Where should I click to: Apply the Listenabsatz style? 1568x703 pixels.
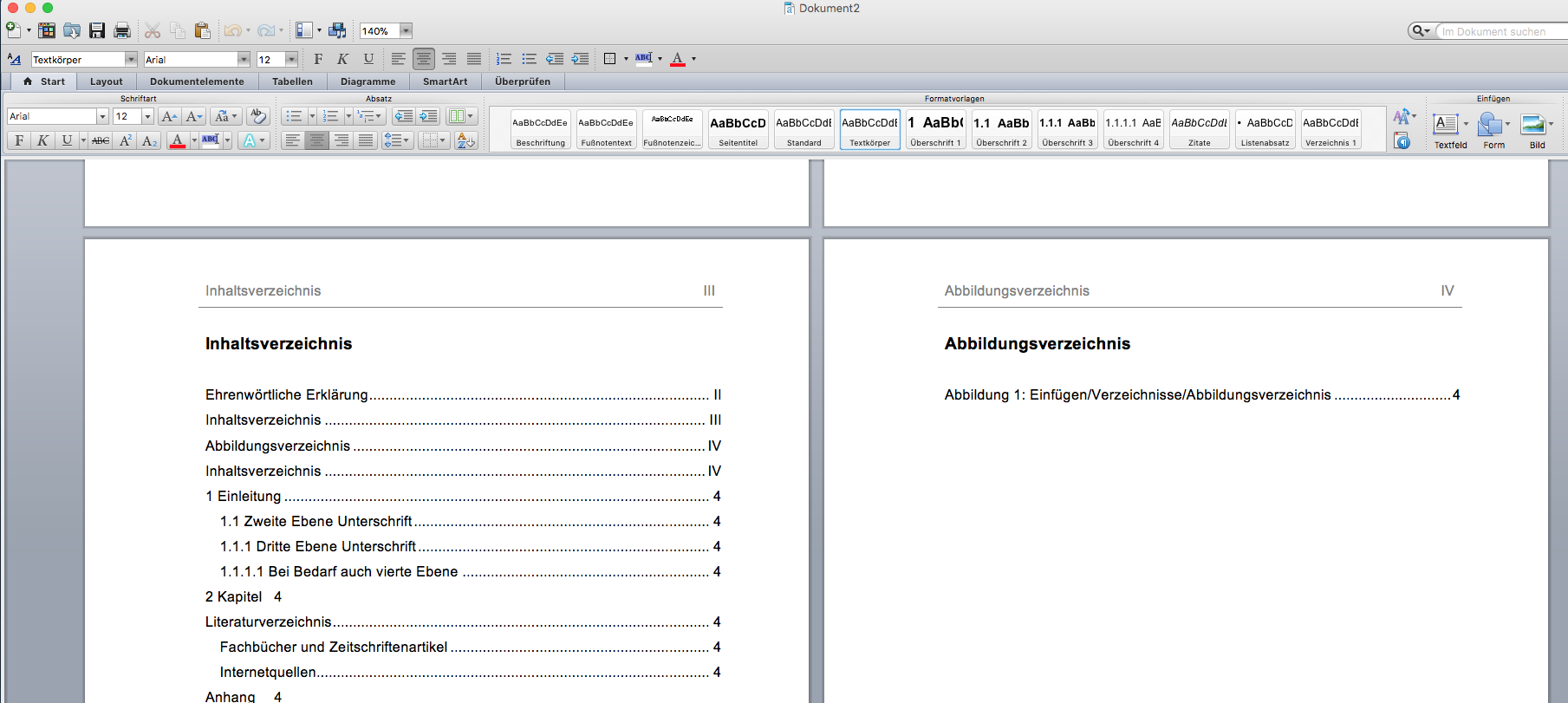[x=1265, y=129]
